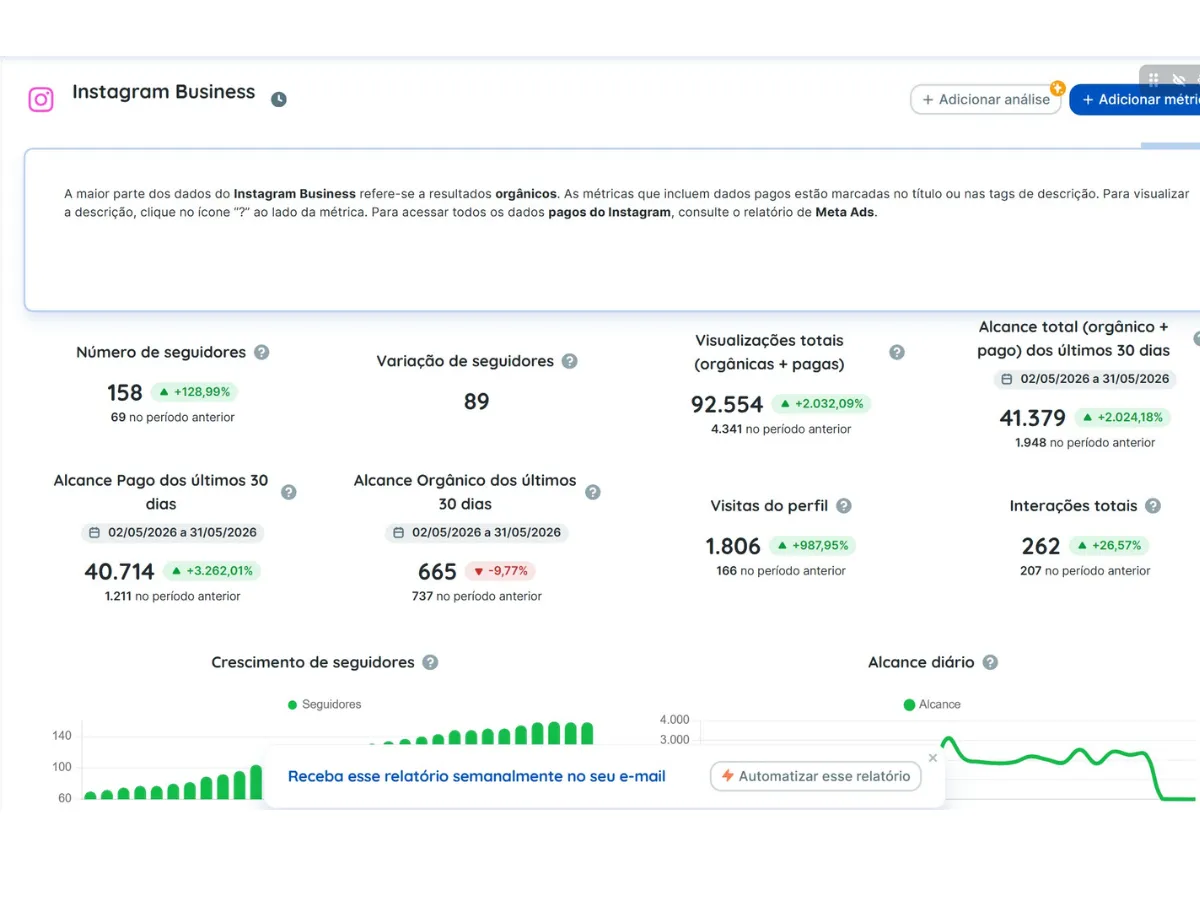Click the Meta Ads text in the description
Image resolution: width=1200 pixels, height=900 pixels.
(x=845, y=213)
